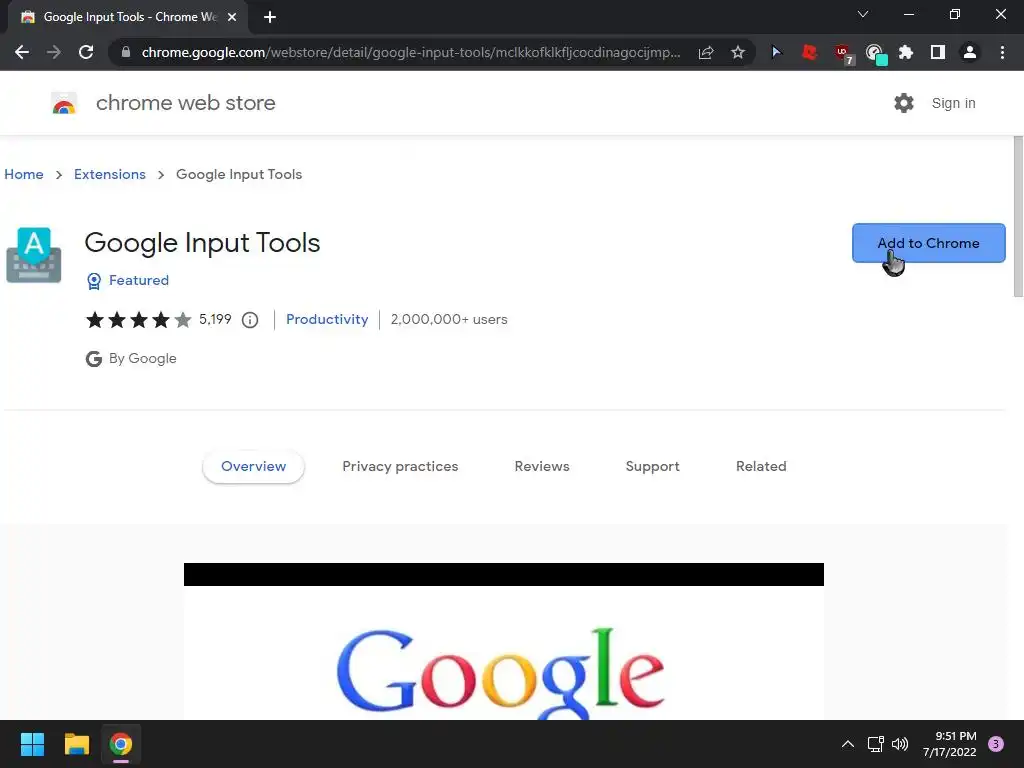This screenshot has height=768, width=1024.
Task: Open web store settings gear
Action: tap(904, 103)
